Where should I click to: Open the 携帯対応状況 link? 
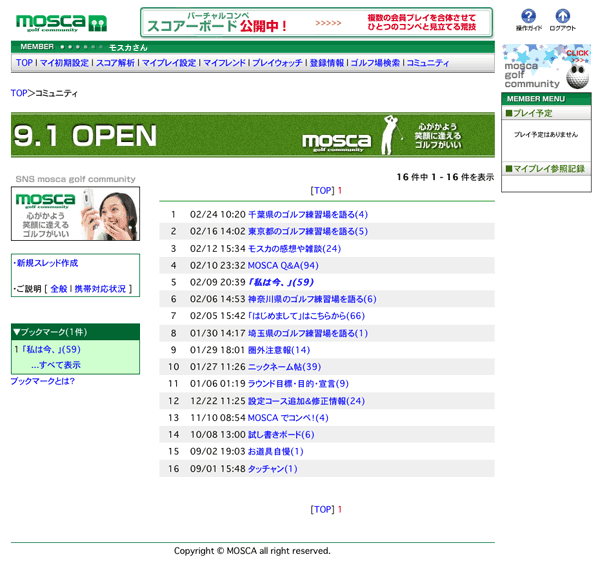point(100,289)
